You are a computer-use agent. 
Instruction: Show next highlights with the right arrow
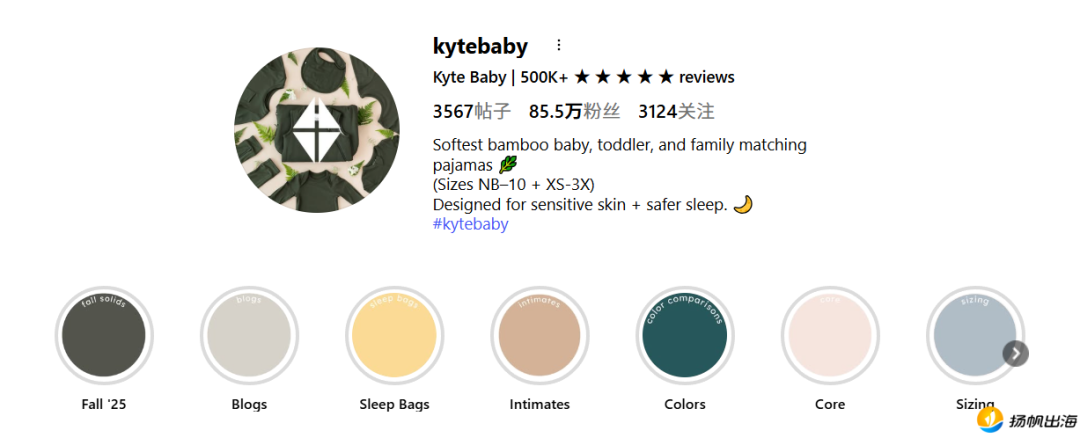[1015, 353]
